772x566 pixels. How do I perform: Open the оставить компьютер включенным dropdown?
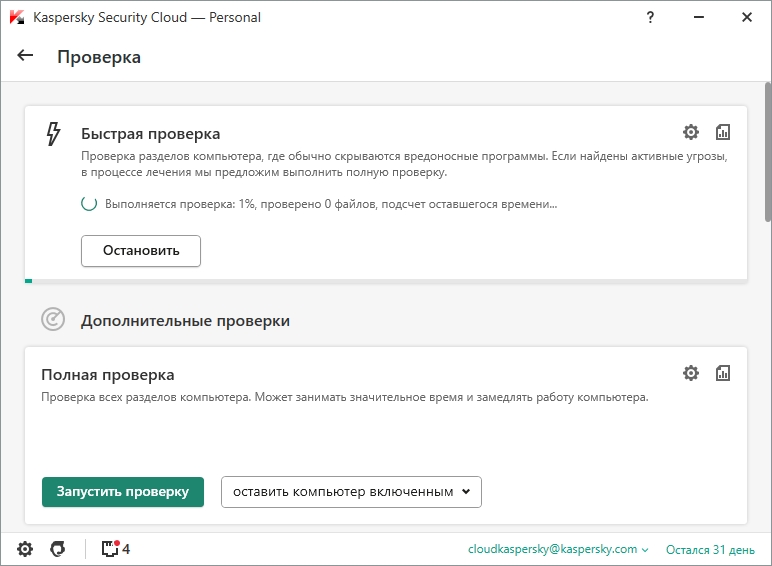click(351, 492)
